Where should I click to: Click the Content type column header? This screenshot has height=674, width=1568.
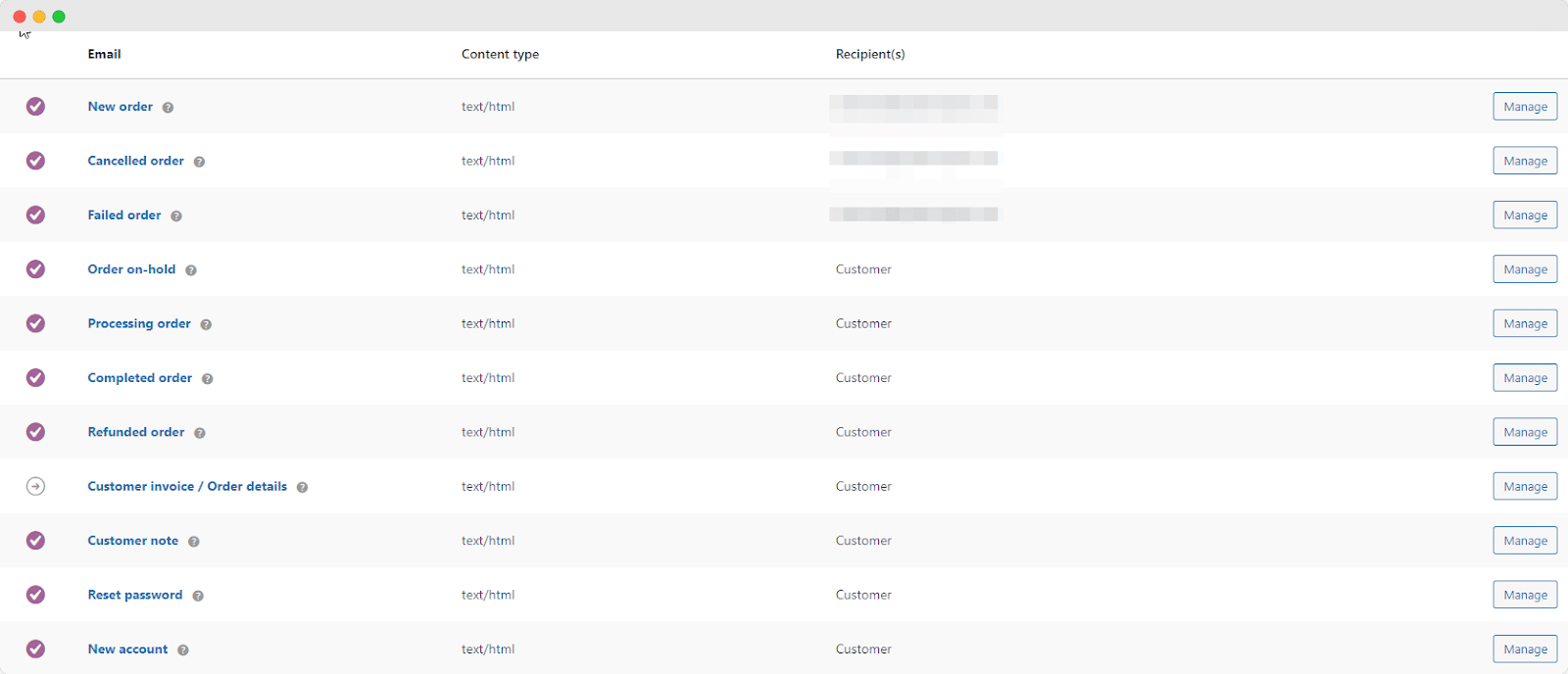[500, 54]
